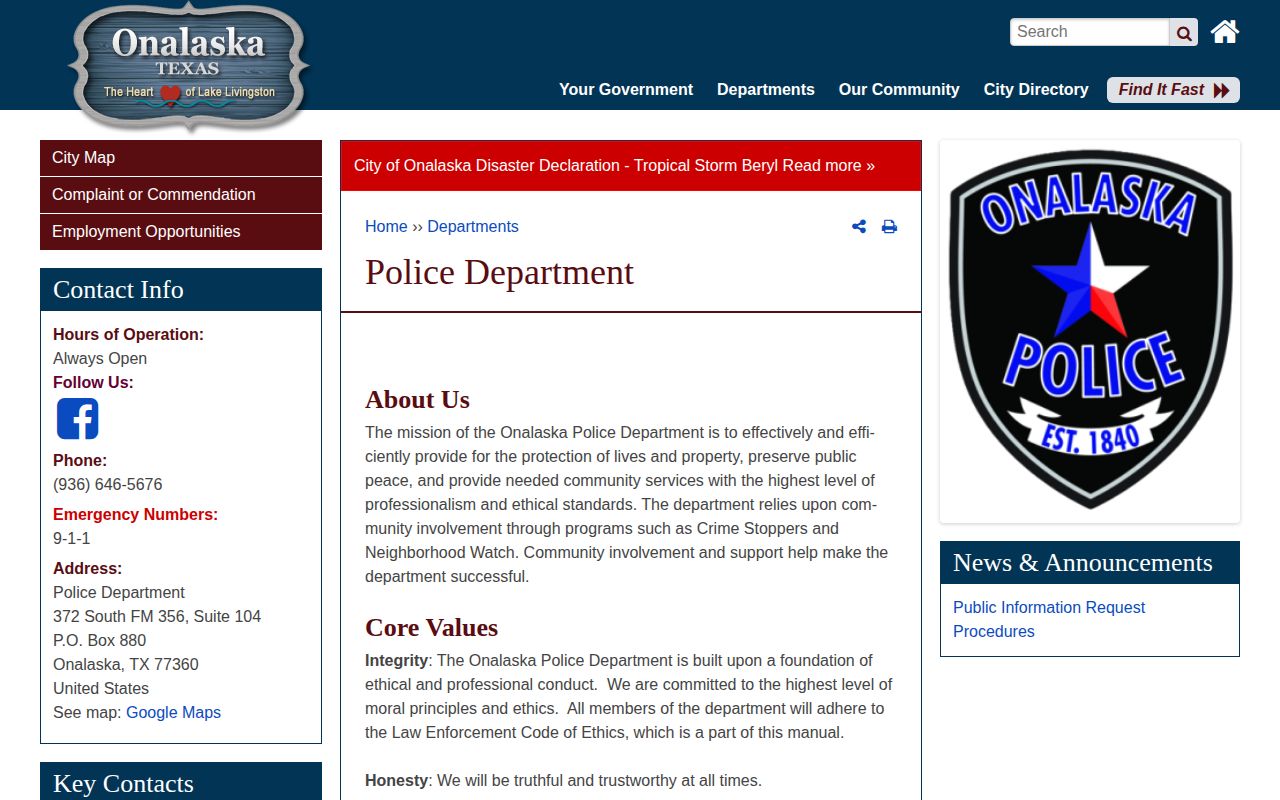This screenshot has height=800, width=1280.
Task: Click the Core Values heading
Action: (431, 628)
